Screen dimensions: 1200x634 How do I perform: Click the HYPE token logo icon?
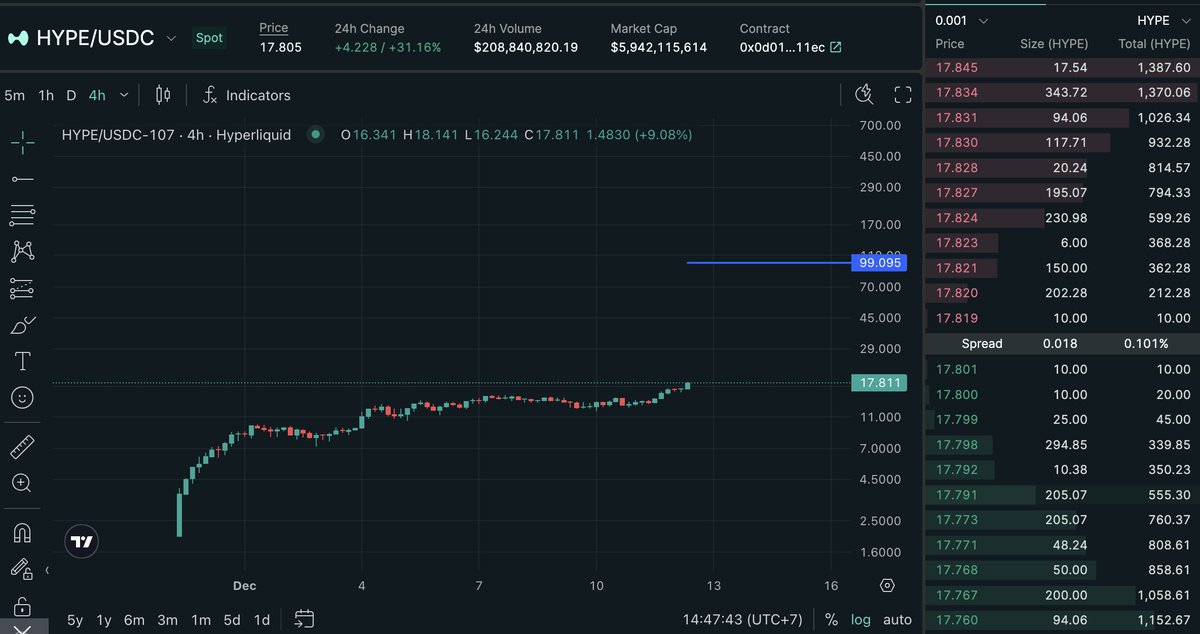(x=18, y=38)
